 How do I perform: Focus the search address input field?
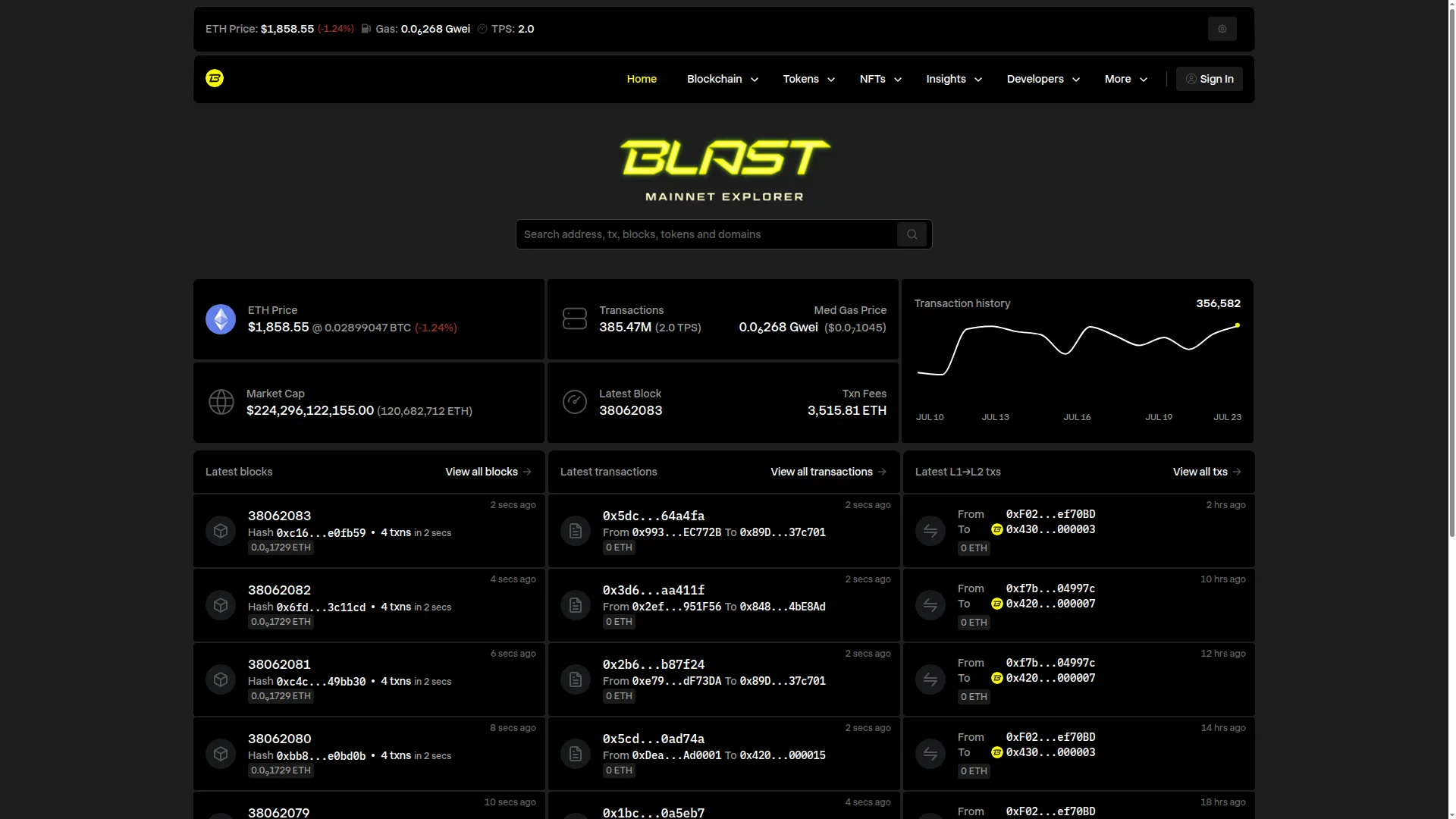coord(707,234)
